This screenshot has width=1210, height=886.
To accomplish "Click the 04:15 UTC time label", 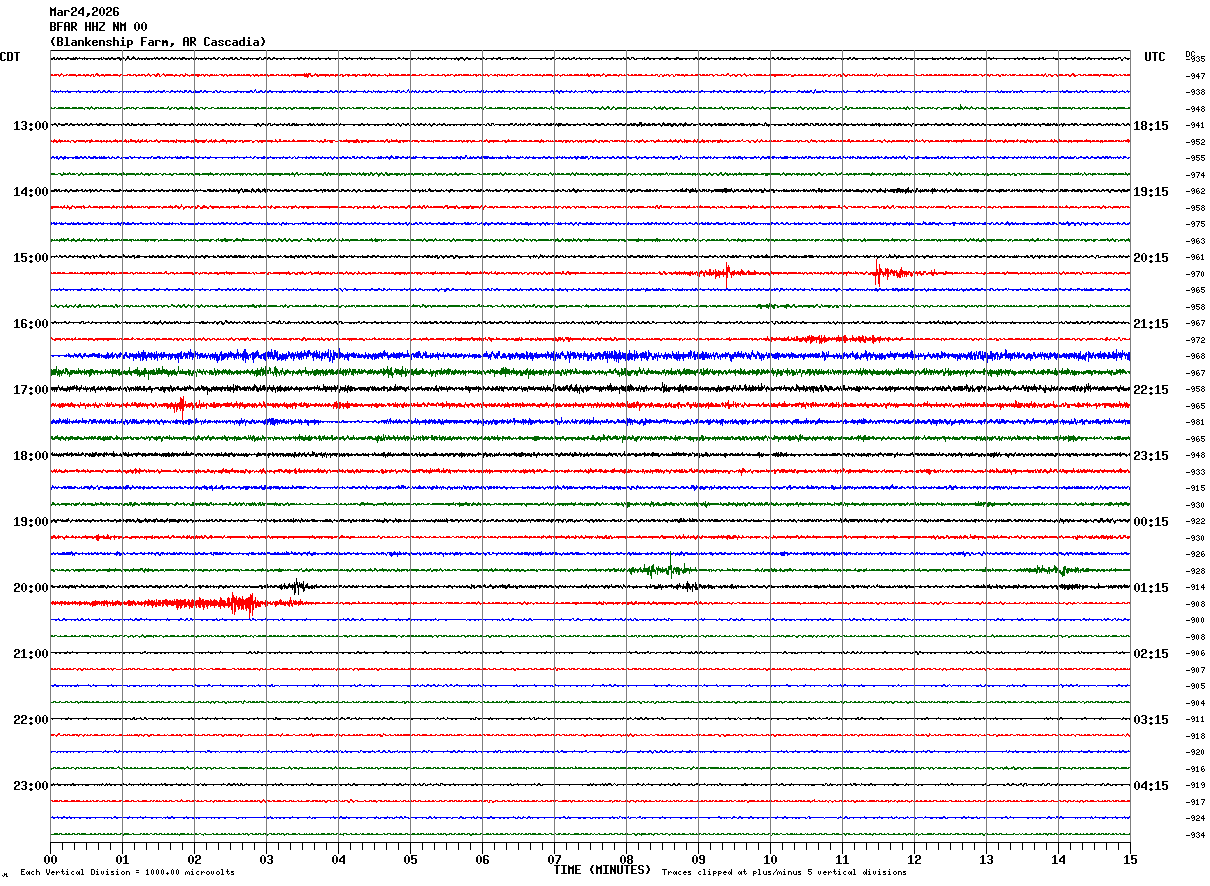I will 1151,786.
